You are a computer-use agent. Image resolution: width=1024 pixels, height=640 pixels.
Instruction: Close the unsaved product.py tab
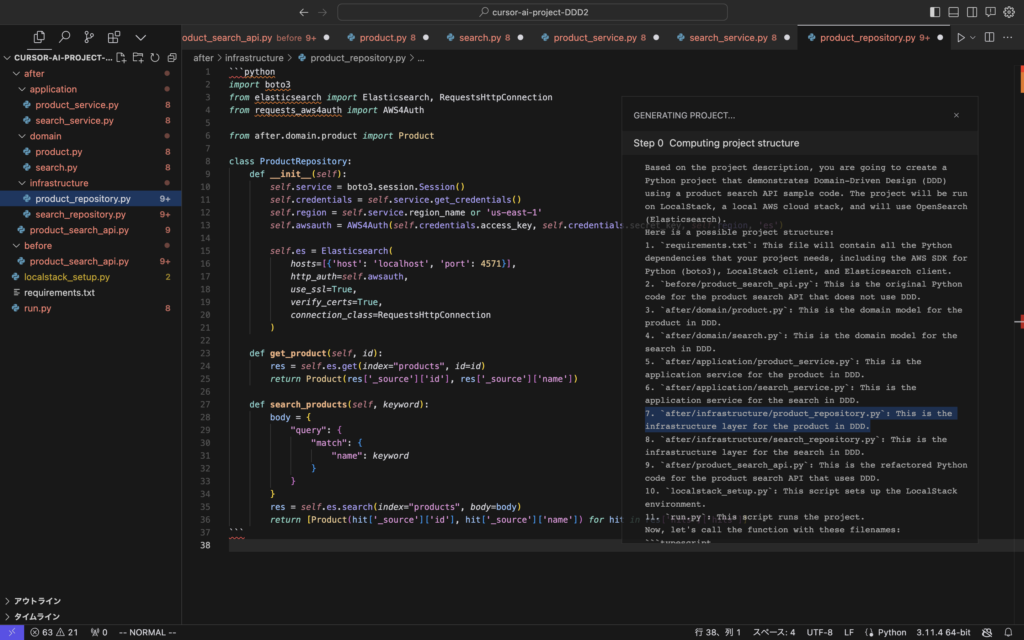(426, 37)
